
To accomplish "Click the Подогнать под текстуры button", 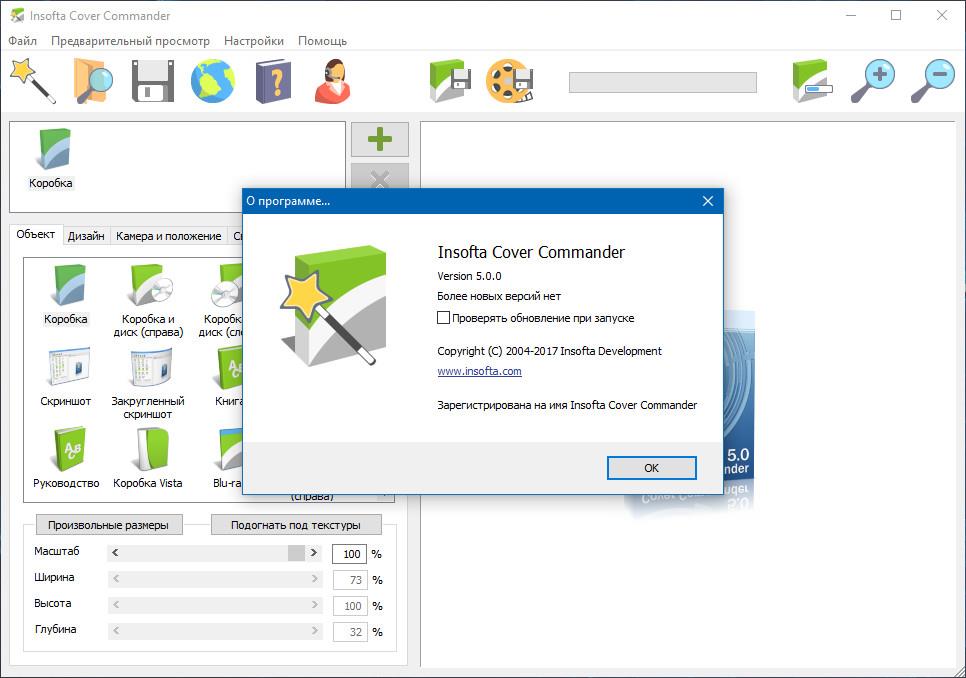I will [296, 525].
